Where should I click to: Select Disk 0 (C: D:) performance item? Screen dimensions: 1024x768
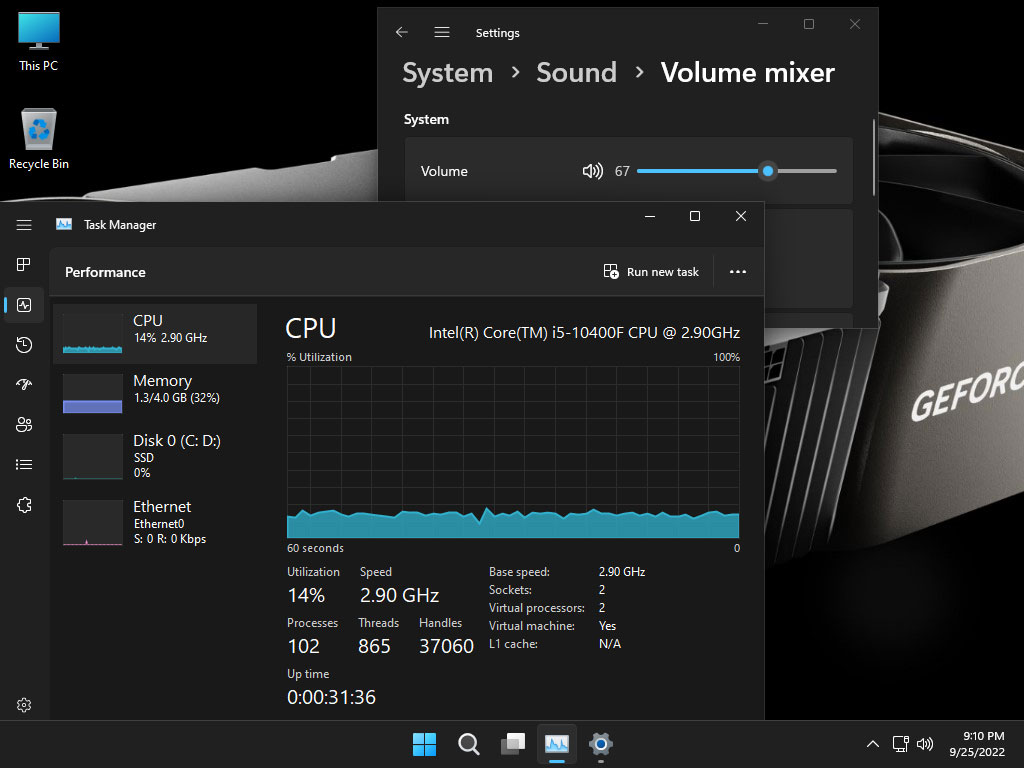(155, 456)
